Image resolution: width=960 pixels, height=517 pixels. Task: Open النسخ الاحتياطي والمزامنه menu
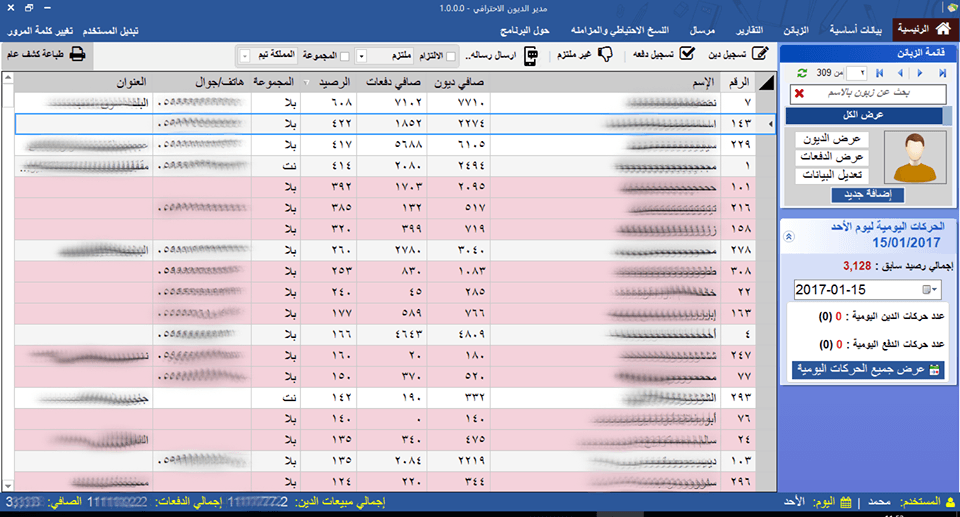point(620,30)
